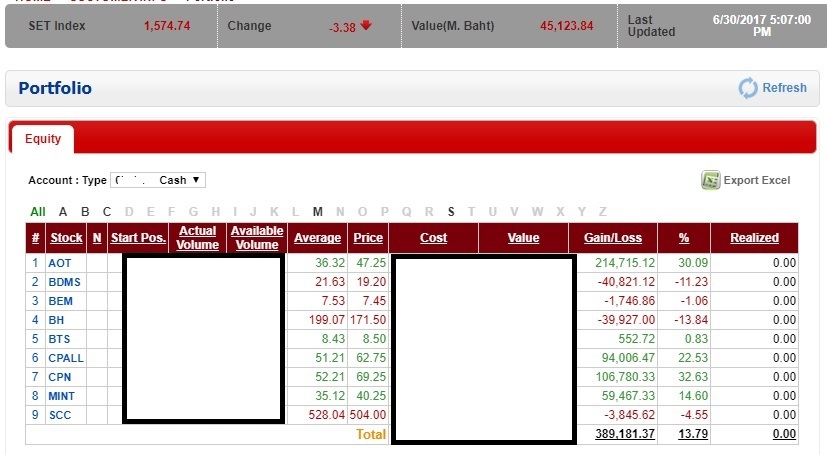This screenshot has height=455, width=827.
Task: Filter stocks by letter C
Action: pos(107,212)
